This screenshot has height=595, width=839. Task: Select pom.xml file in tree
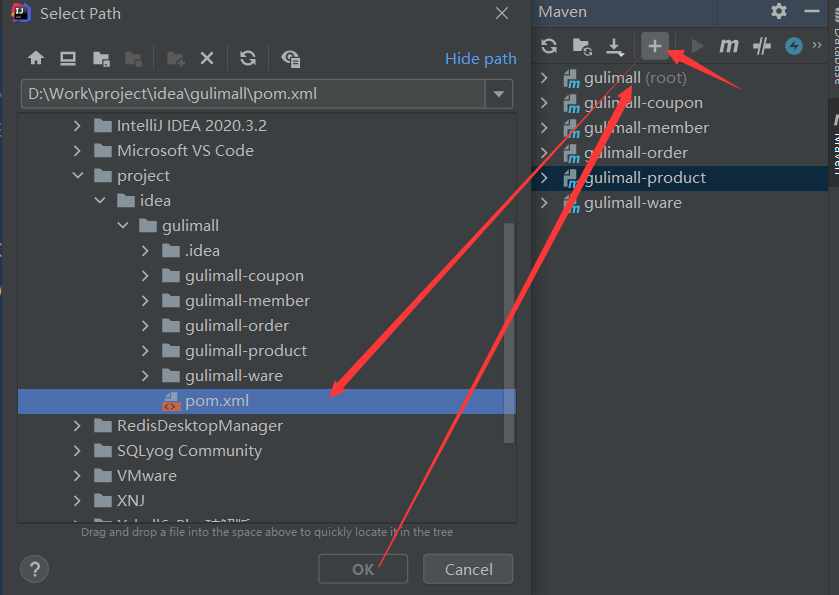[x=266, y=401]
